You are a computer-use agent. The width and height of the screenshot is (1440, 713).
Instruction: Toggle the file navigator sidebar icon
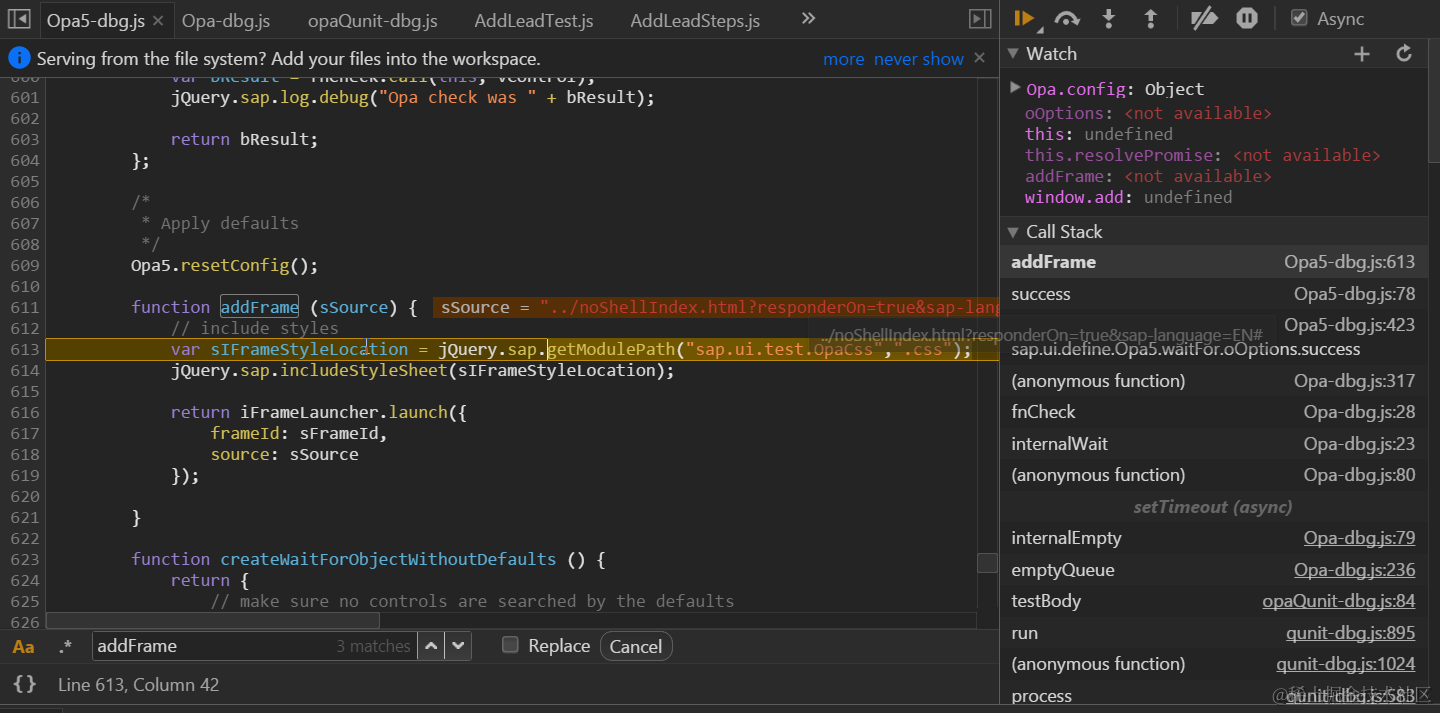tap(19, 19)
